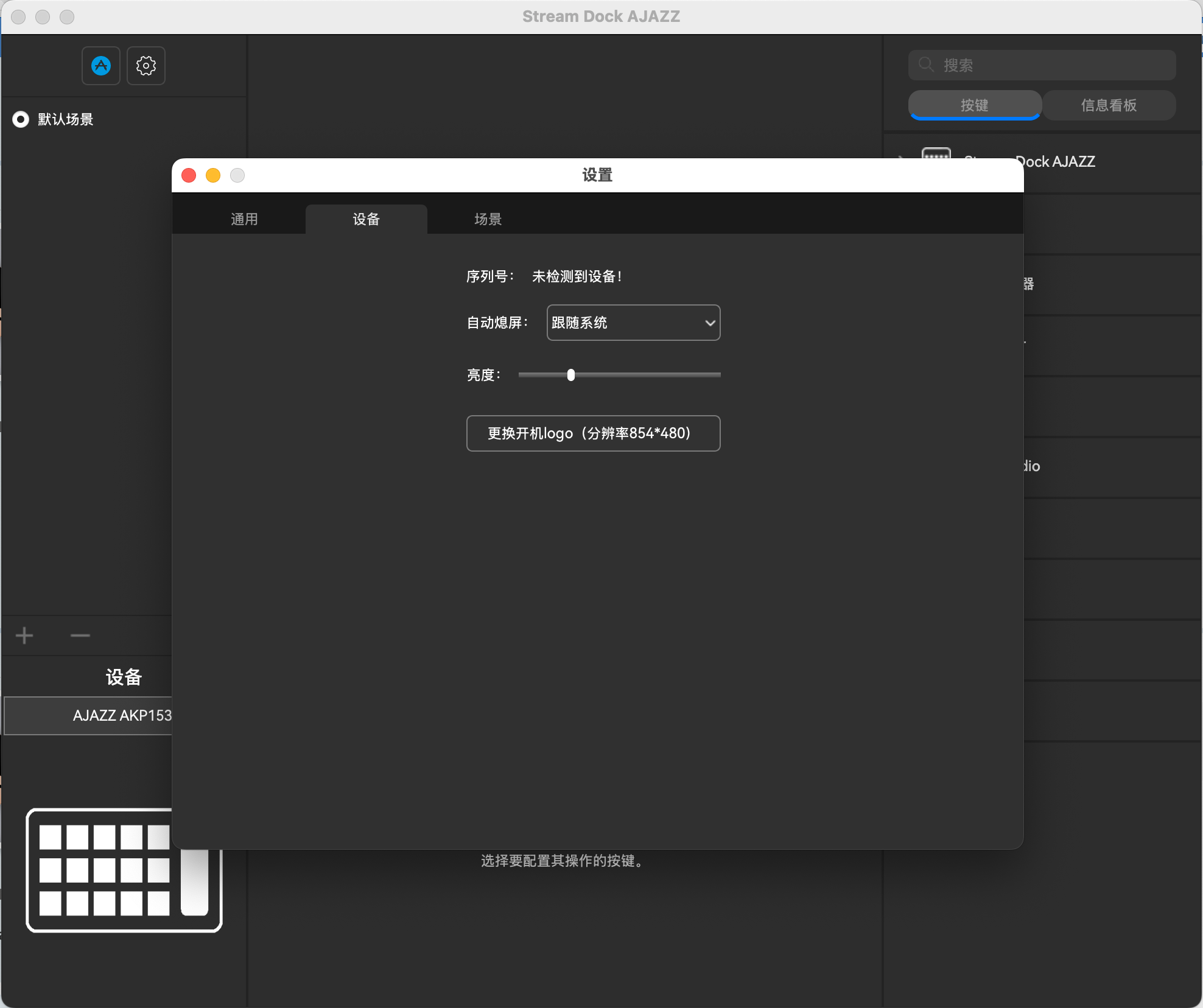Screen dimensions: 1203x1008
Task: Click the 搜索 search field
Action: 1042,65
